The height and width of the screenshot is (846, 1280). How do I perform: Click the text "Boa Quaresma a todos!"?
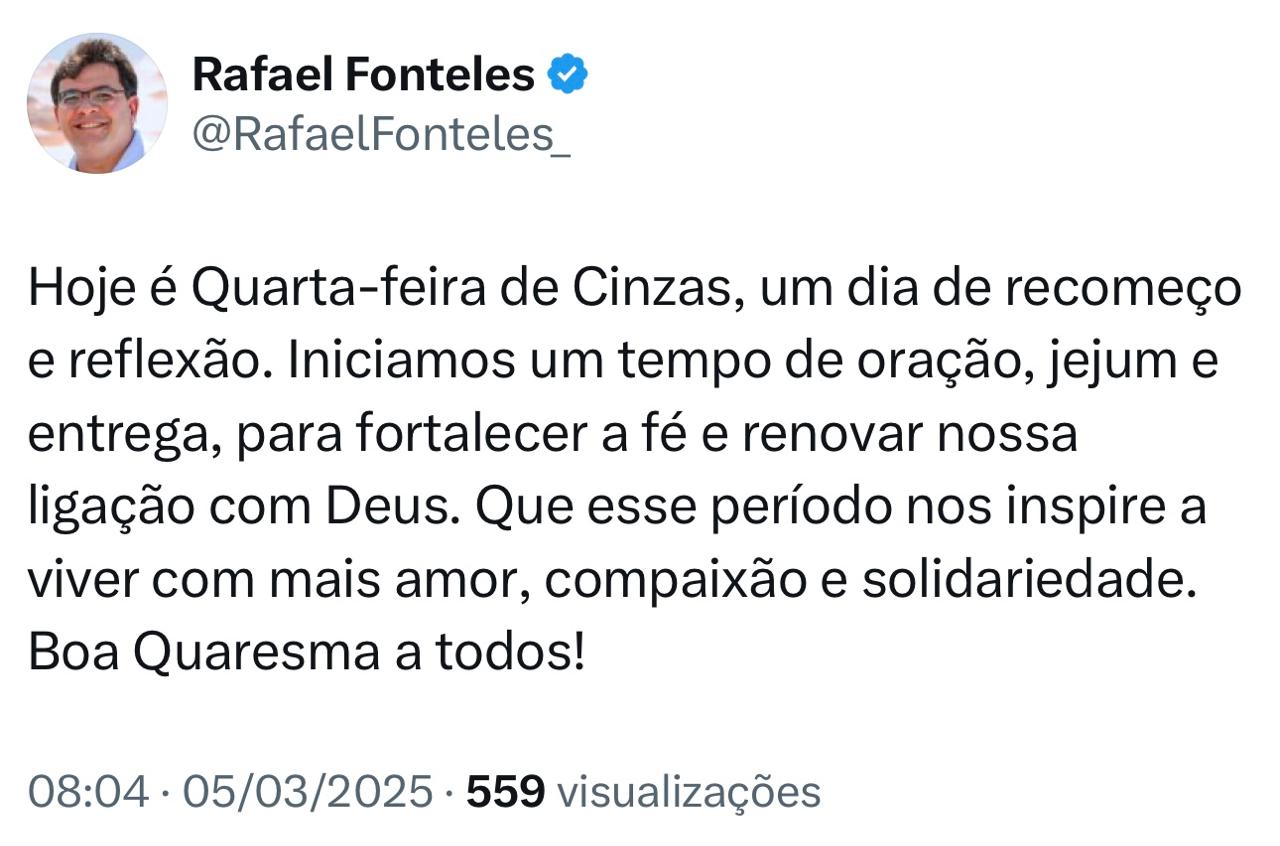[305, 654]
